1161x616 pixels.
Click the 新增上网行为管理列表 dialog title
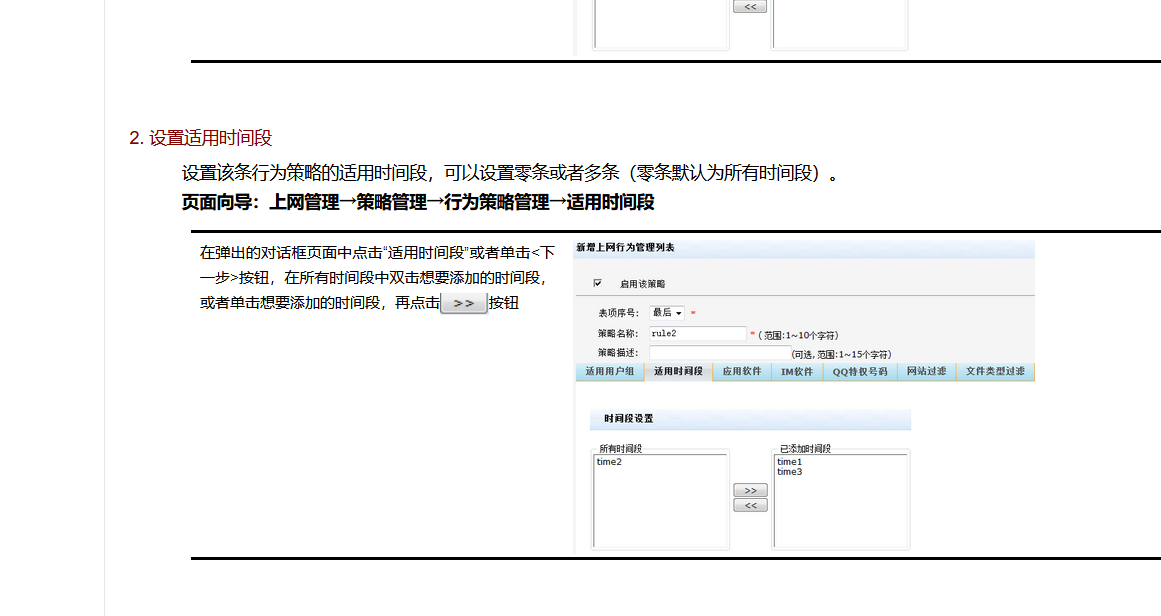coord(626,248)
